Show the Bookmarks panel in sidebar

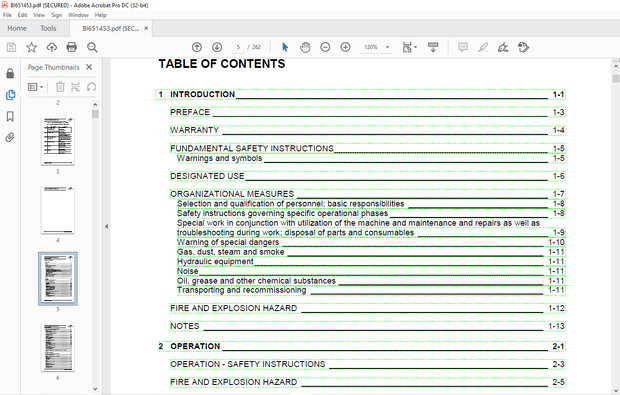[10, 116]
